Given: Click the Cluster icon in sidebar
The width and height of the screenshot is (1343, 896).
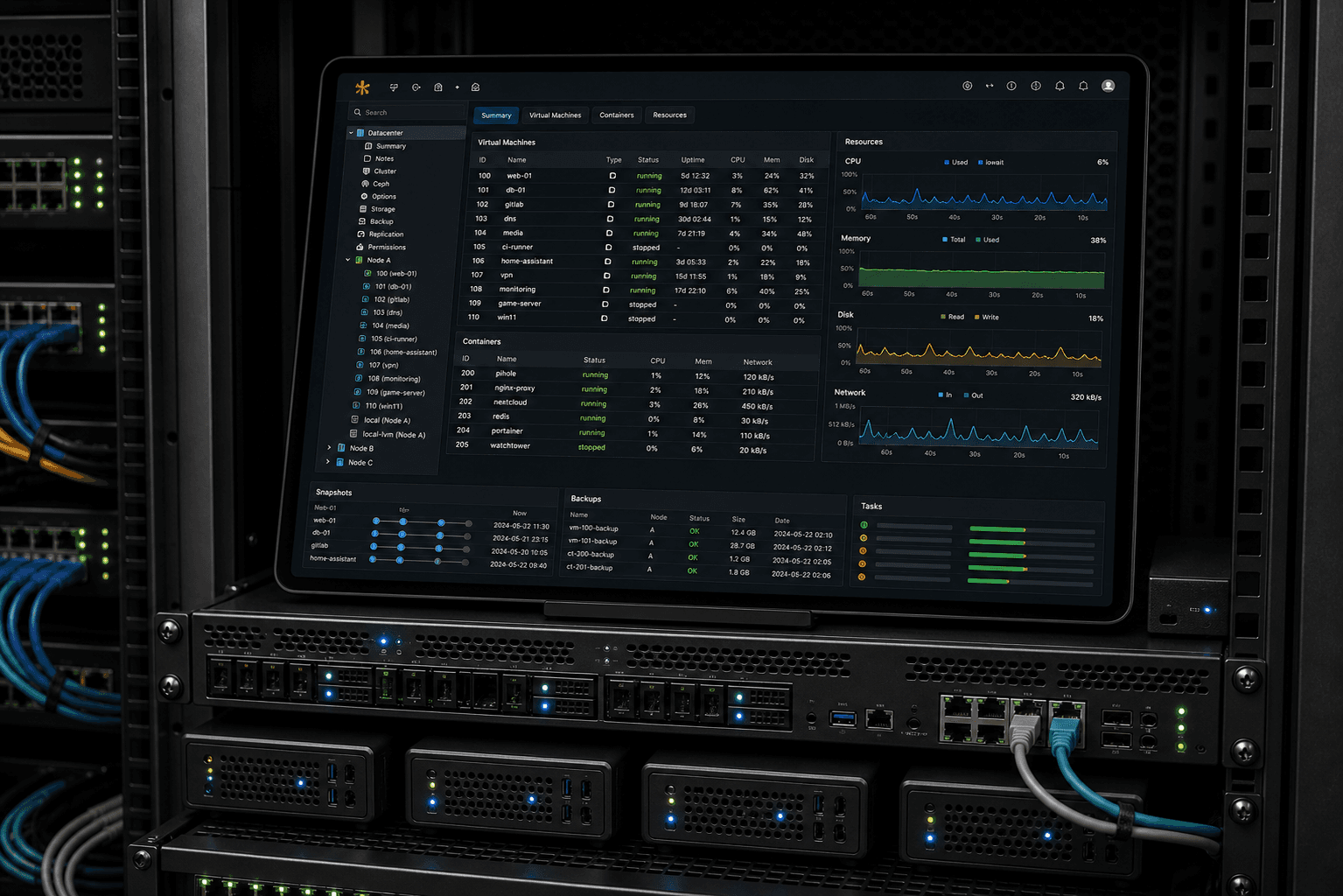Looking at the screenshot, I should pos(366,171).
